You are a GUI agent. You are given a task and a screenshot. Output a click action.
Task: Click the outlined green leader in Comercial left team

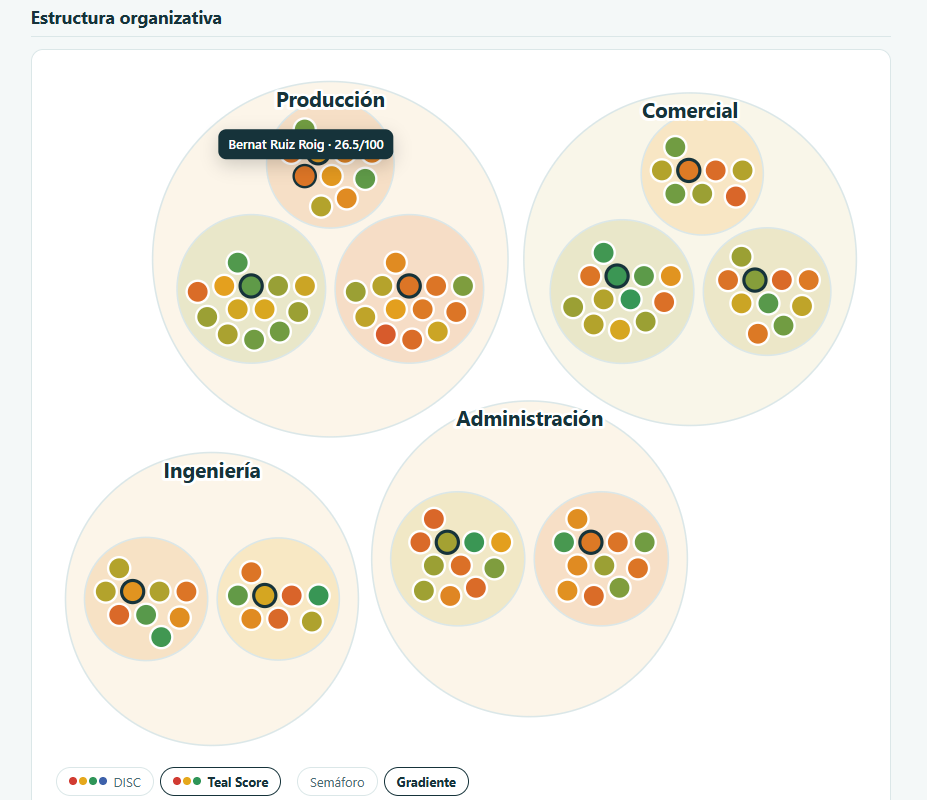click(617, 276)
